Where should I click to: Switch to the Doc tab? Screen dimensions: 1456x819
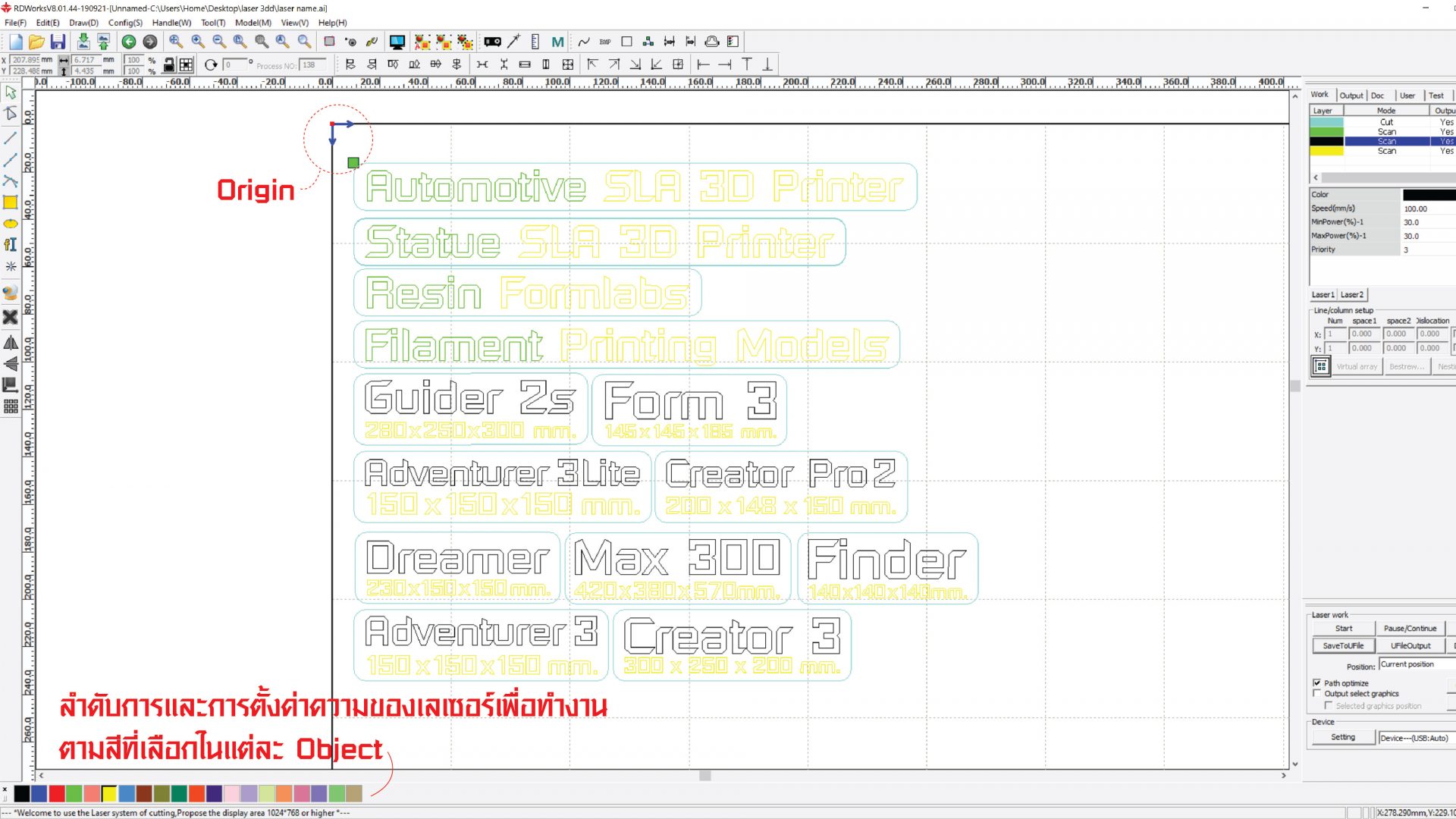(x=1377, y=96)
